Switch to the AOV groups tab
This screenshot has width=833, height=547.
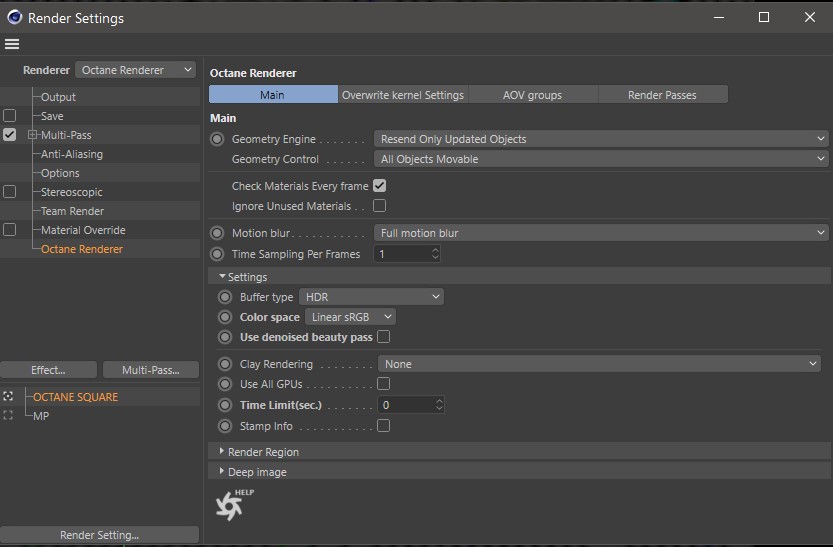[532, 95]
